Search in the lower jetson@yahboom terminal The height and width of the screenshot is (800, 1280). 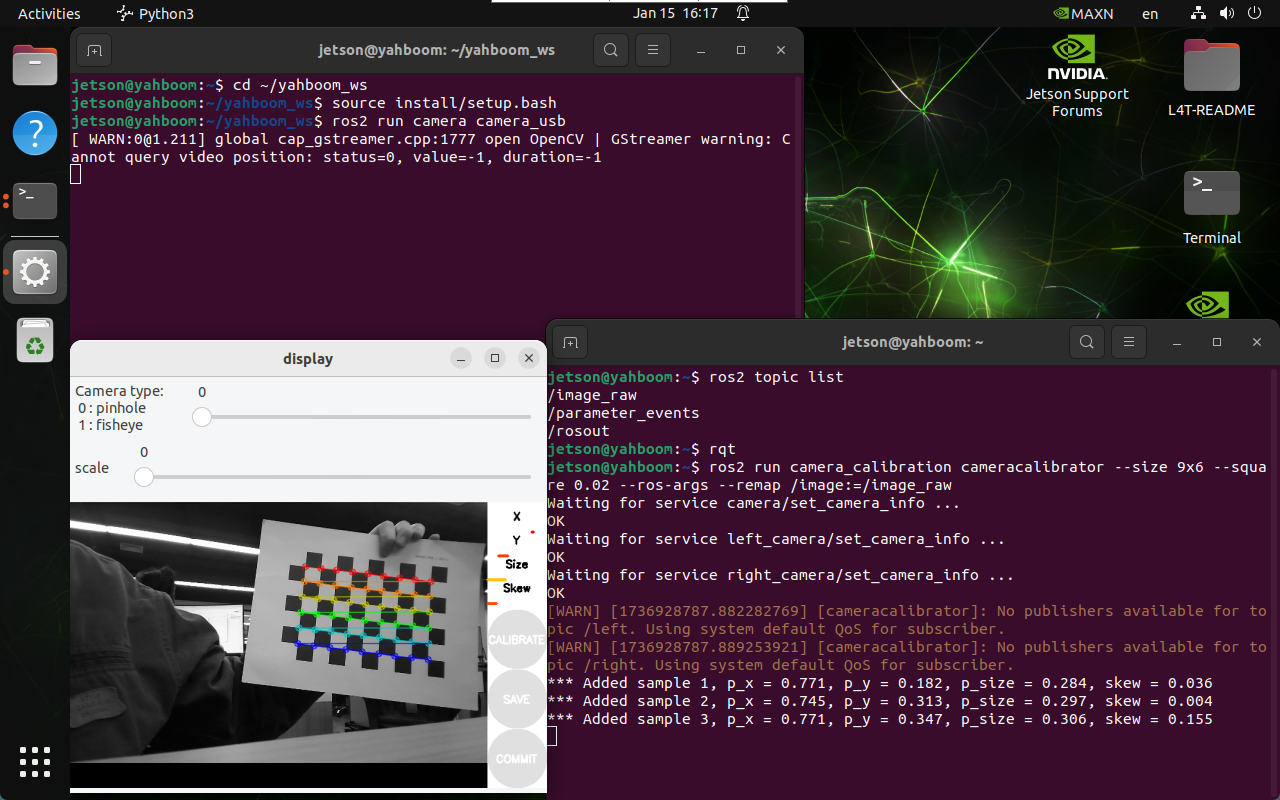[x=1086, y=342]
